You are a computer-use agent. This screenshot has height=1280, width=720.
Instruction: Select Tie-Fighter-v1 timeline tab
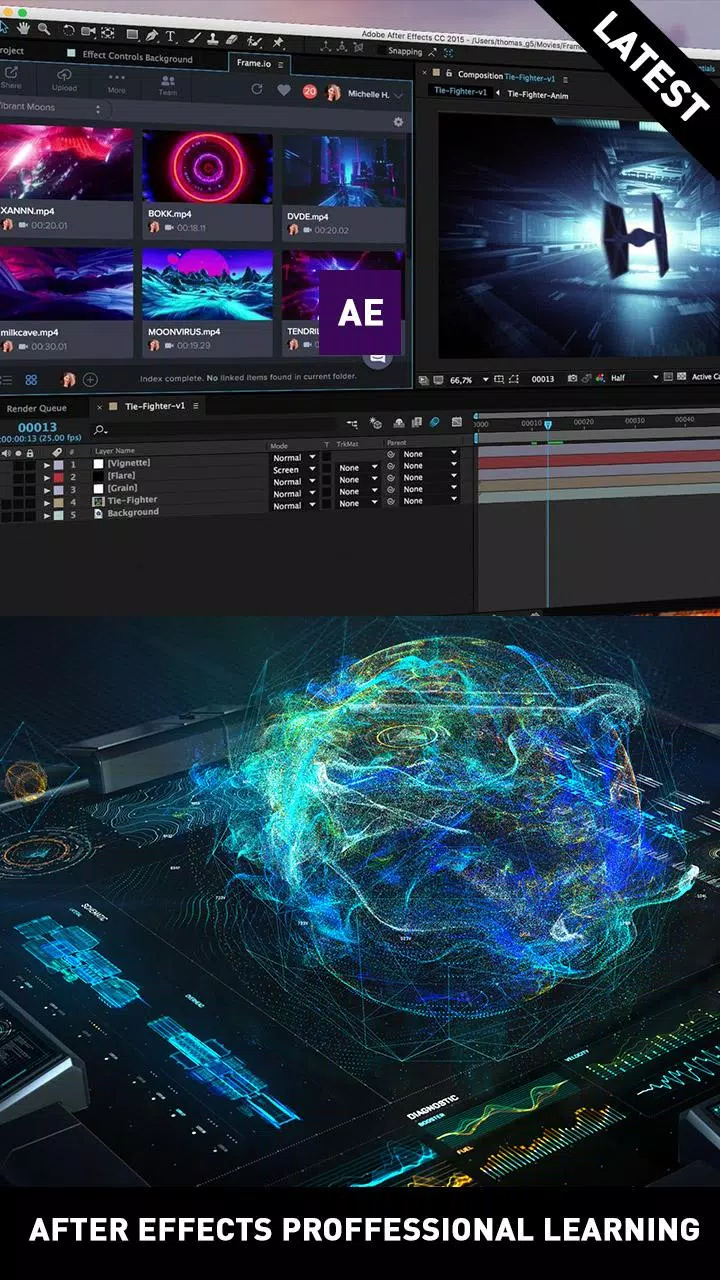tap(153, 406)
